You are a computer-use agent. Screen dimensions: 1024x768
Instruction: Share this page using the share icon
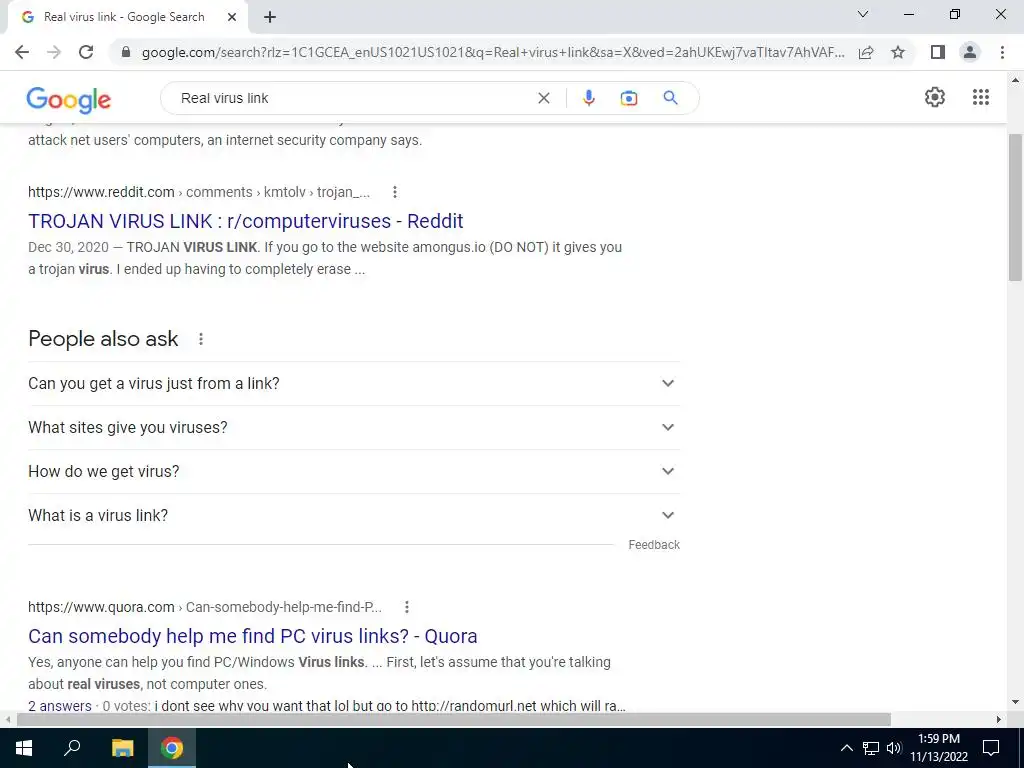pyautogui.click(x=866, y=52)
